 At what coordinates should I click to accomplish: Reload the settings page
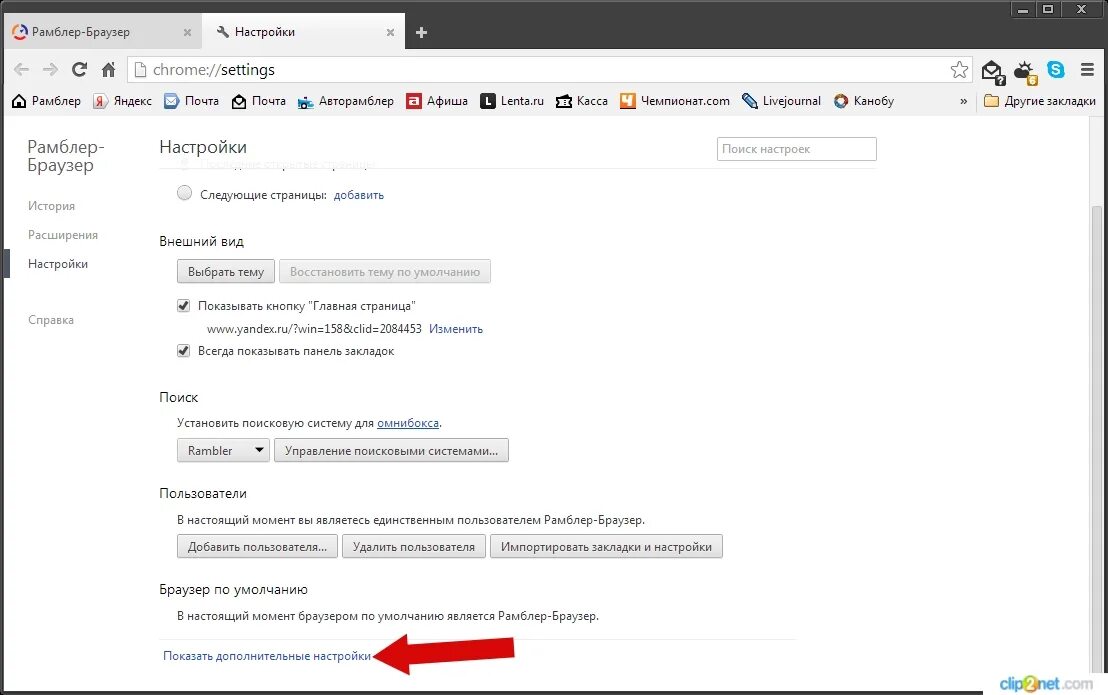coord(79,69)
